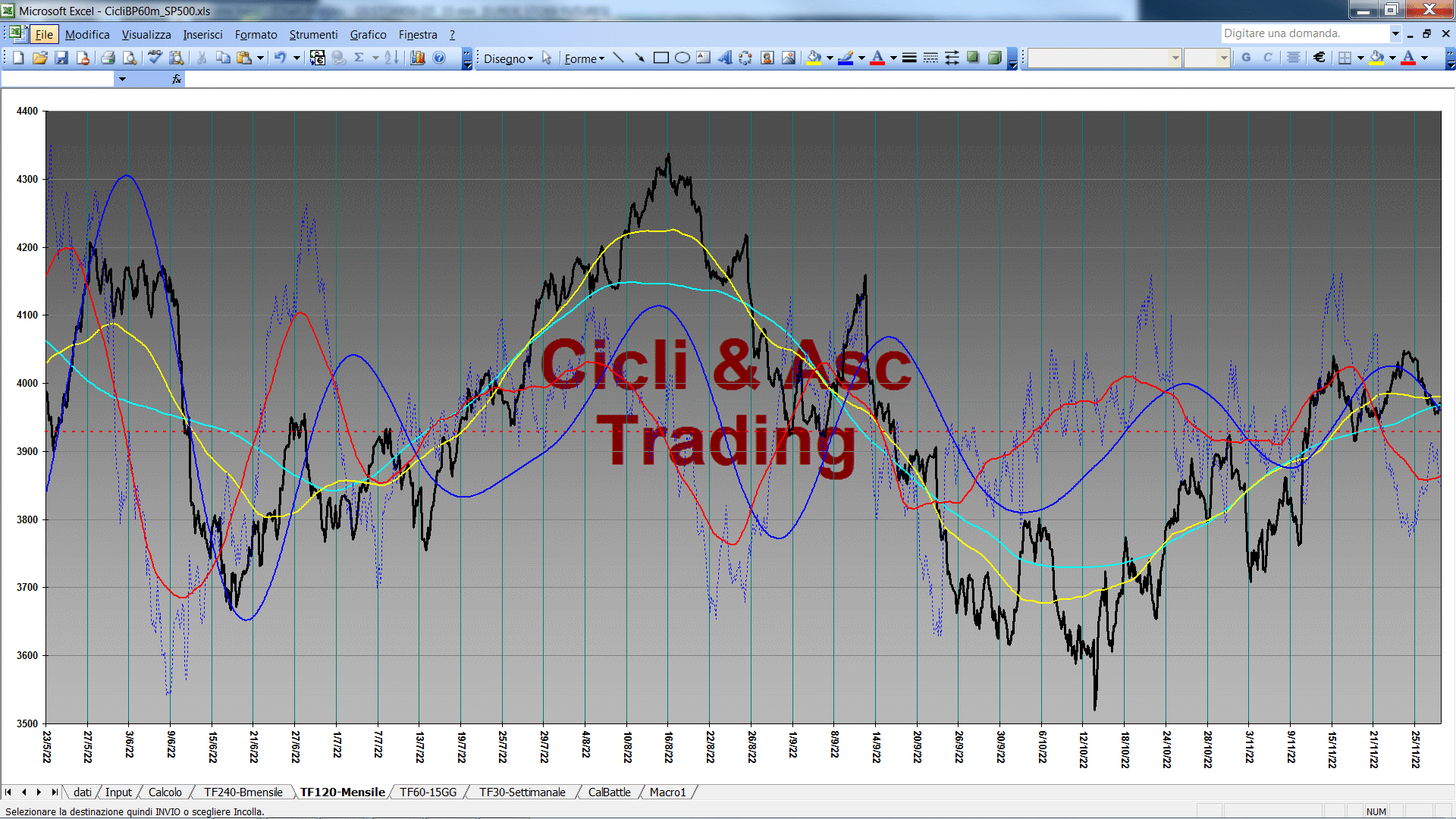
Task: Expand the Undo history dropdown arrow
Action: 297,58
